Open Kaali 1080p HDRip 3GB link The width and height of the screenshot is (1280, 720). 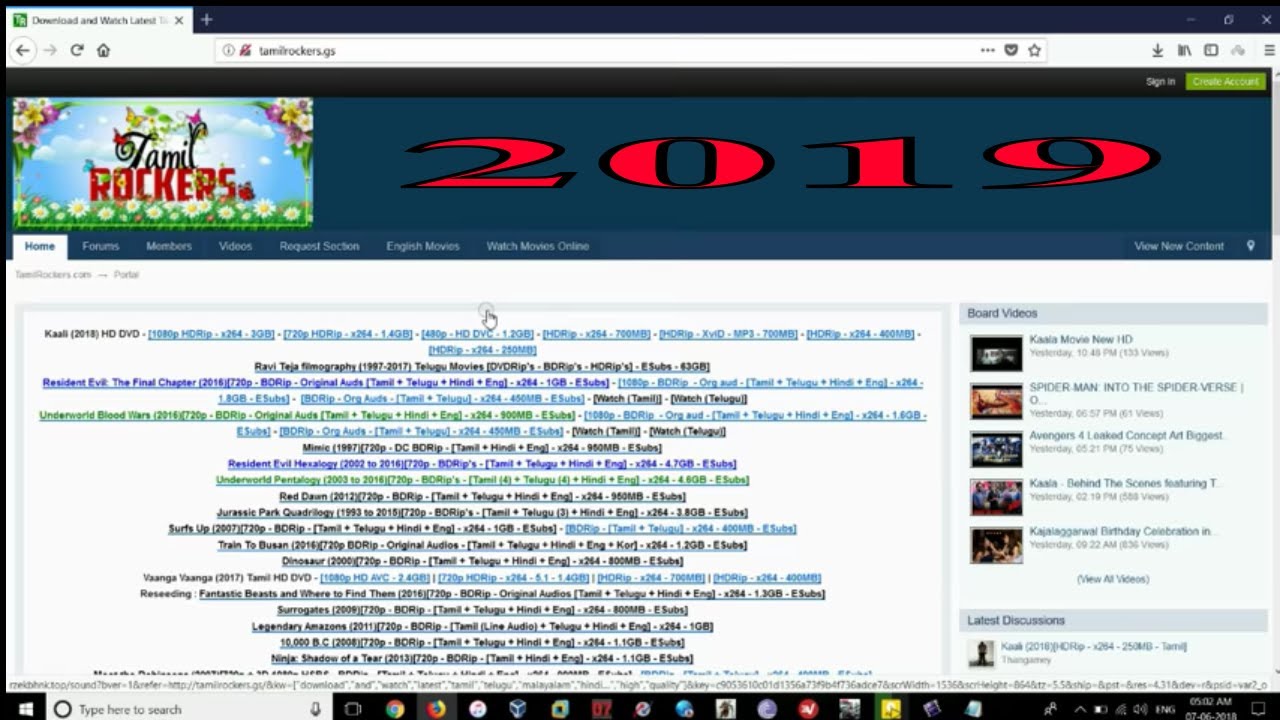pyautogui.click(x=211, y=334)
